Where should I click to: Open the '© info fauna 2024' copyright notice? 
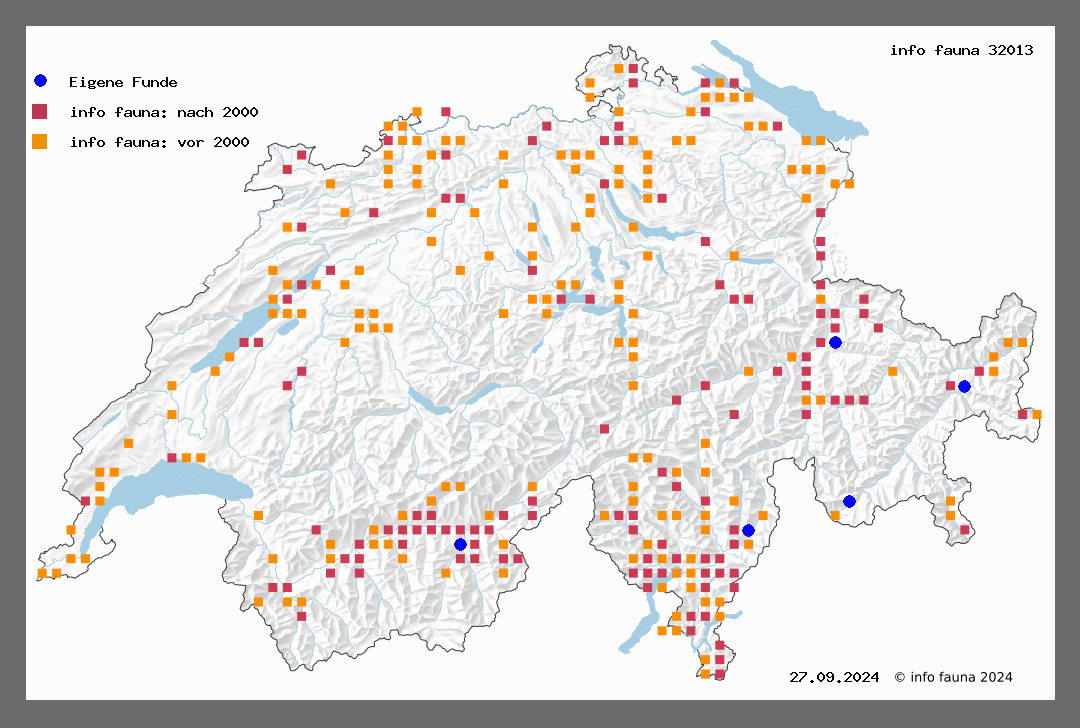tap(953, 677)
